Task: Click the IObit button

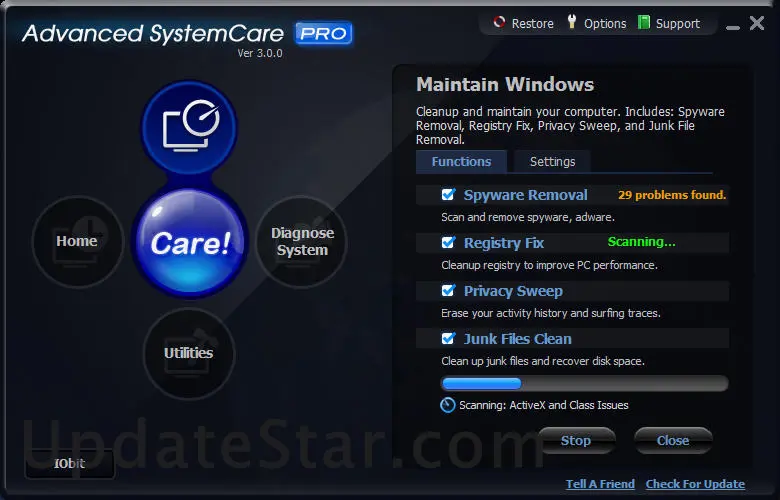Action: tap(70, 464)
